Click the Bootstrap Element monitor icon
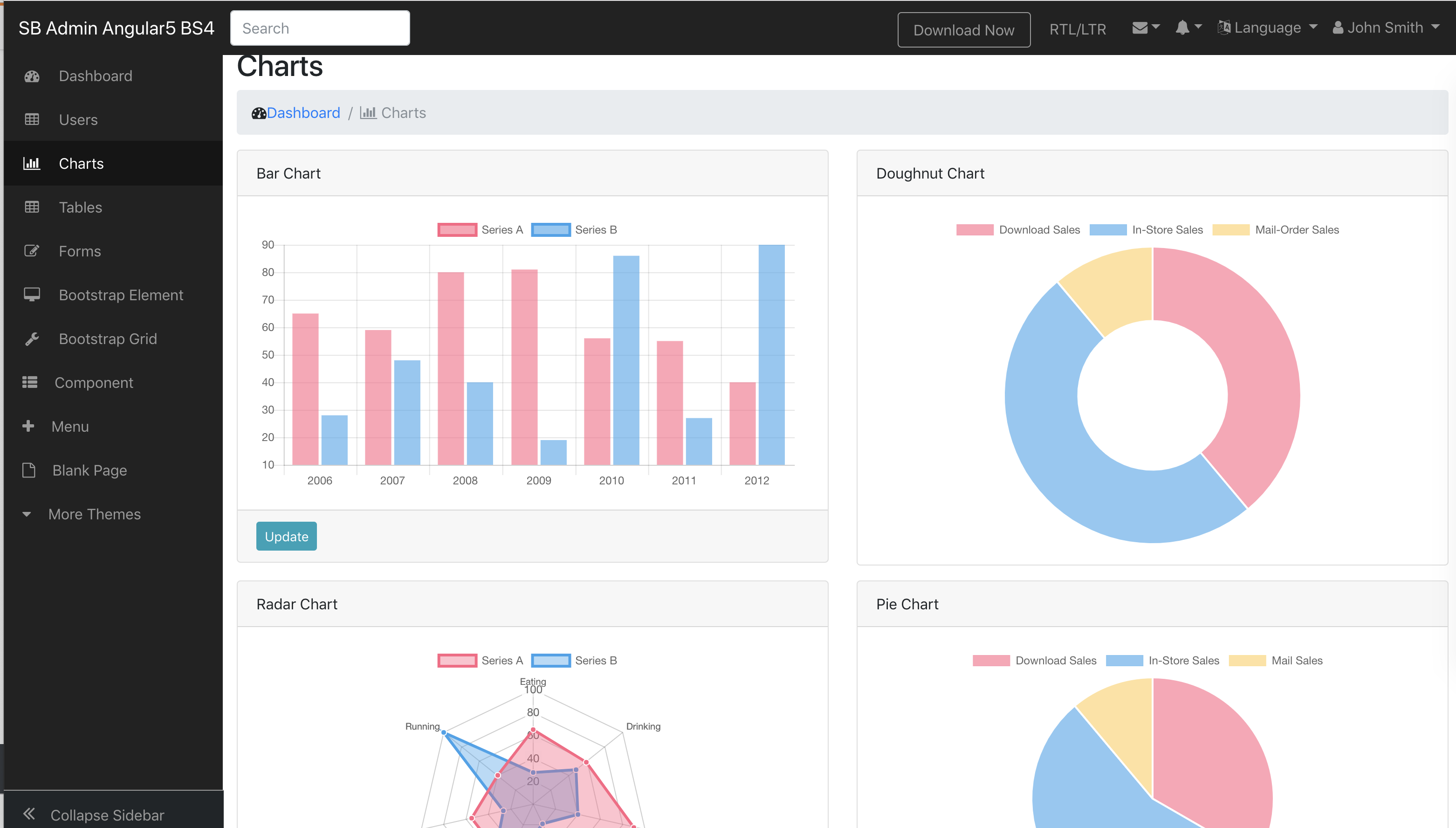Image resolution: width=1456 pixels, height=828 pixels. click(x=32, y=295)
